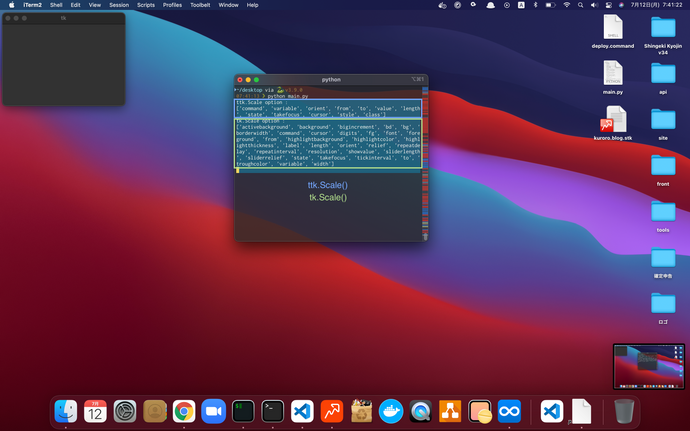Image resolution: width=690 pixels, height=431 pixels.
Task: Close the python terminal window
Action: tap(240, 80)
